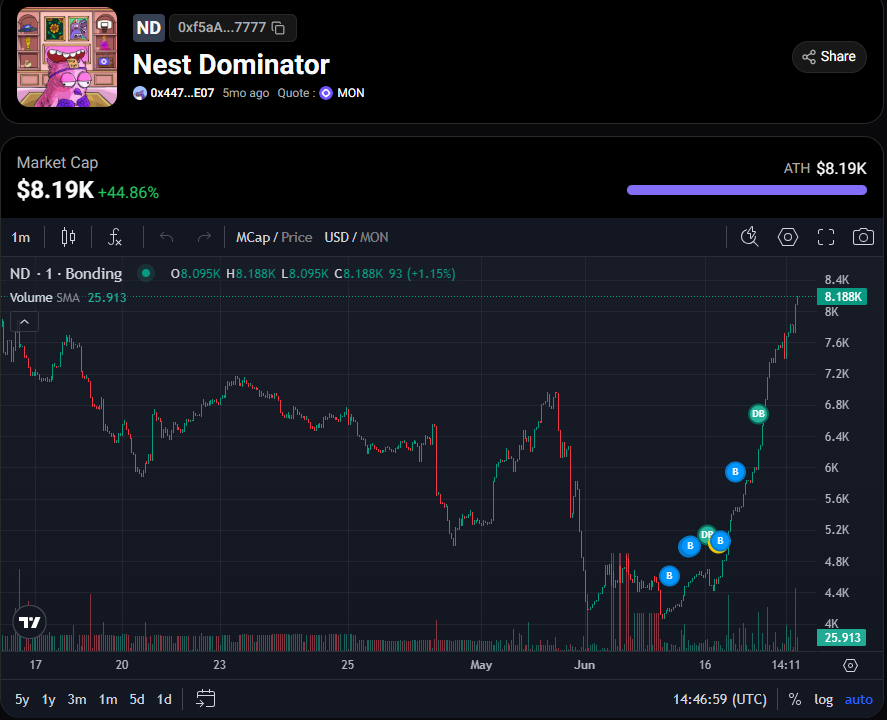Screen dimensions: 887x720
Task: Click the 0xf5aA...7777 address text
Action: point(222,27)
